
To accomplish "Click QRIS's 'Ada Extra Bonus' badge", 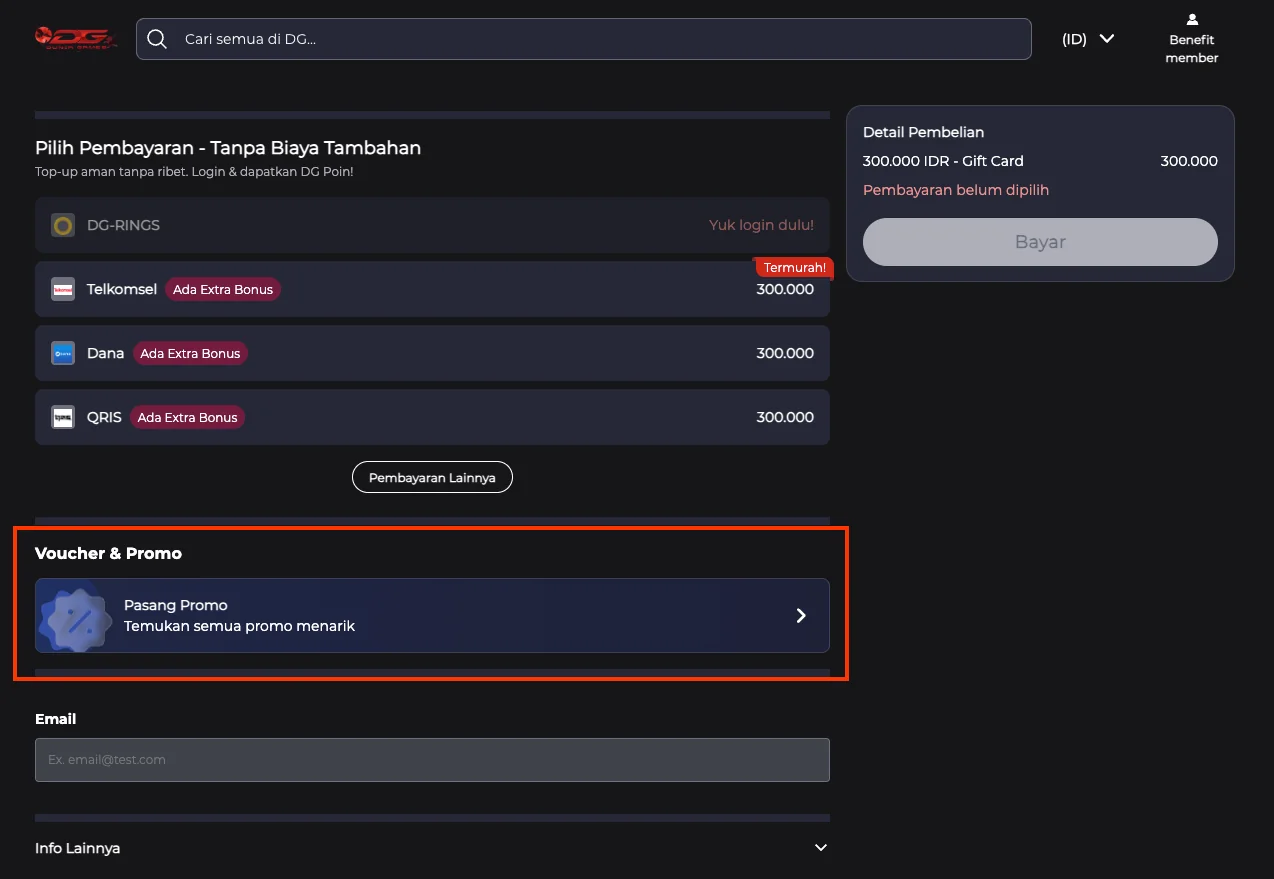I will click(x=187, y=417).
